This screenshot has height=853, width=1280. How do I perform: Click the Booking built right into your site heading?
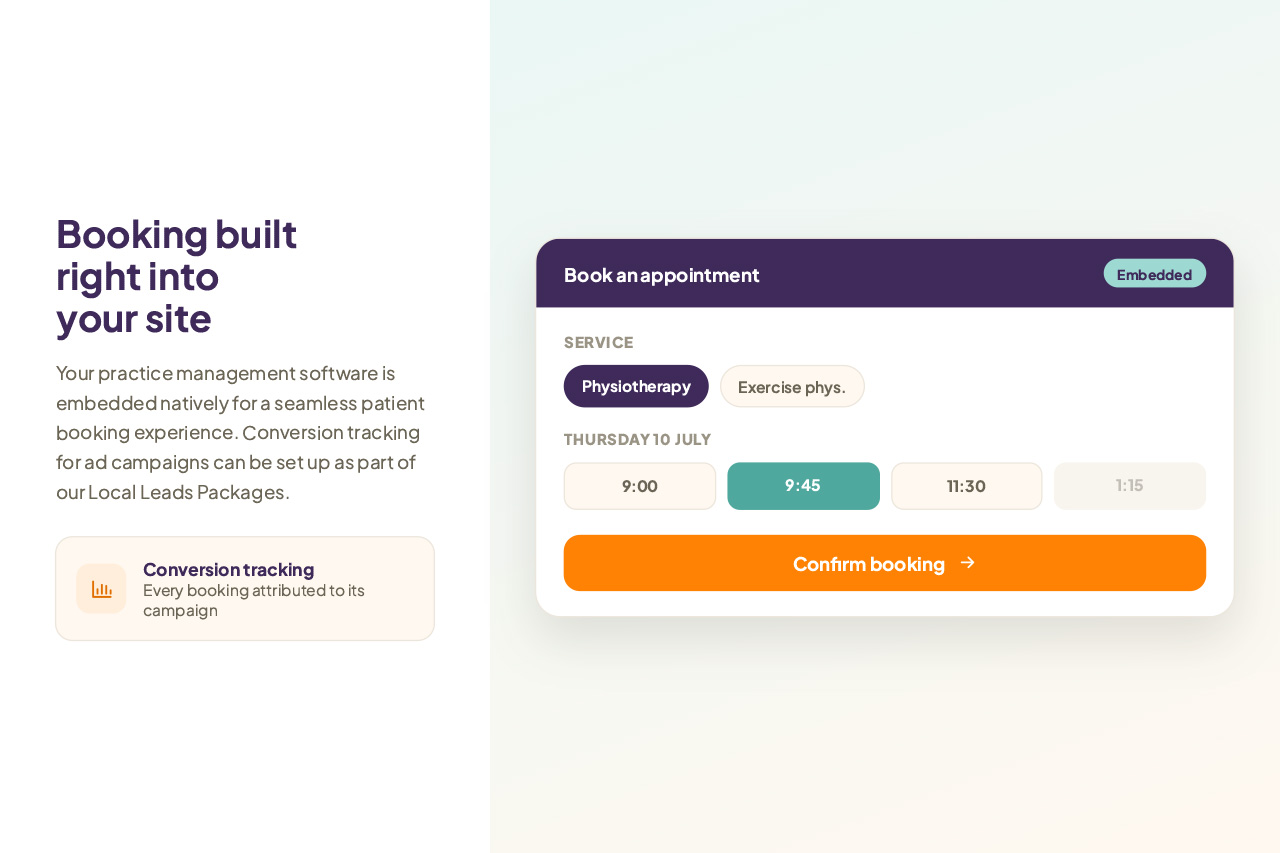point(177,275)
